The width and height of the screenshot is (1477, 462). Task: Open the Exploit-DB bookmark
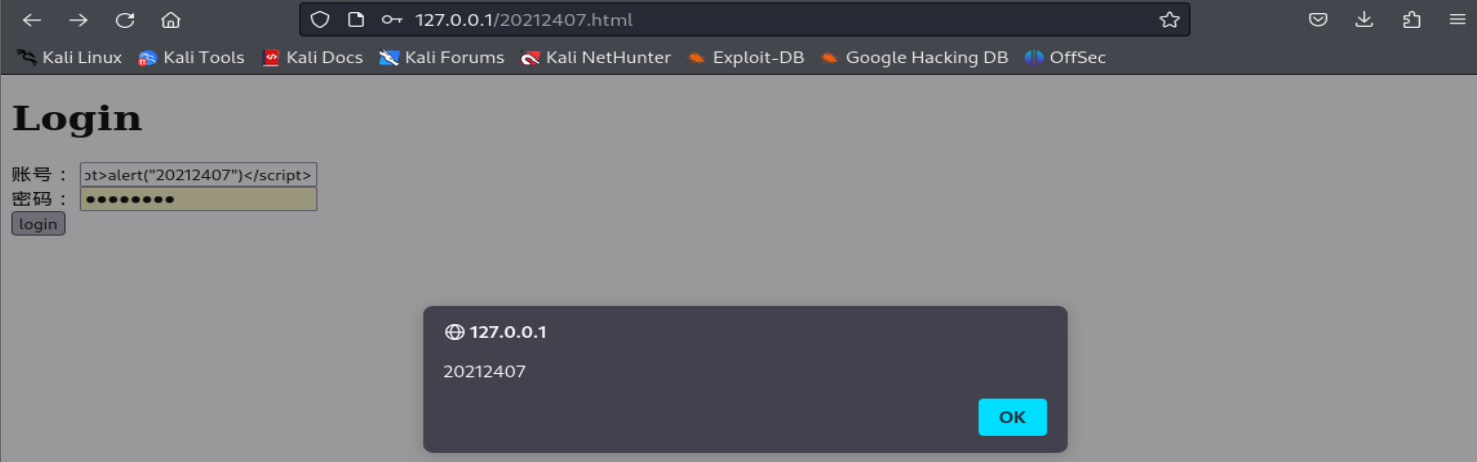click(746, 58)
